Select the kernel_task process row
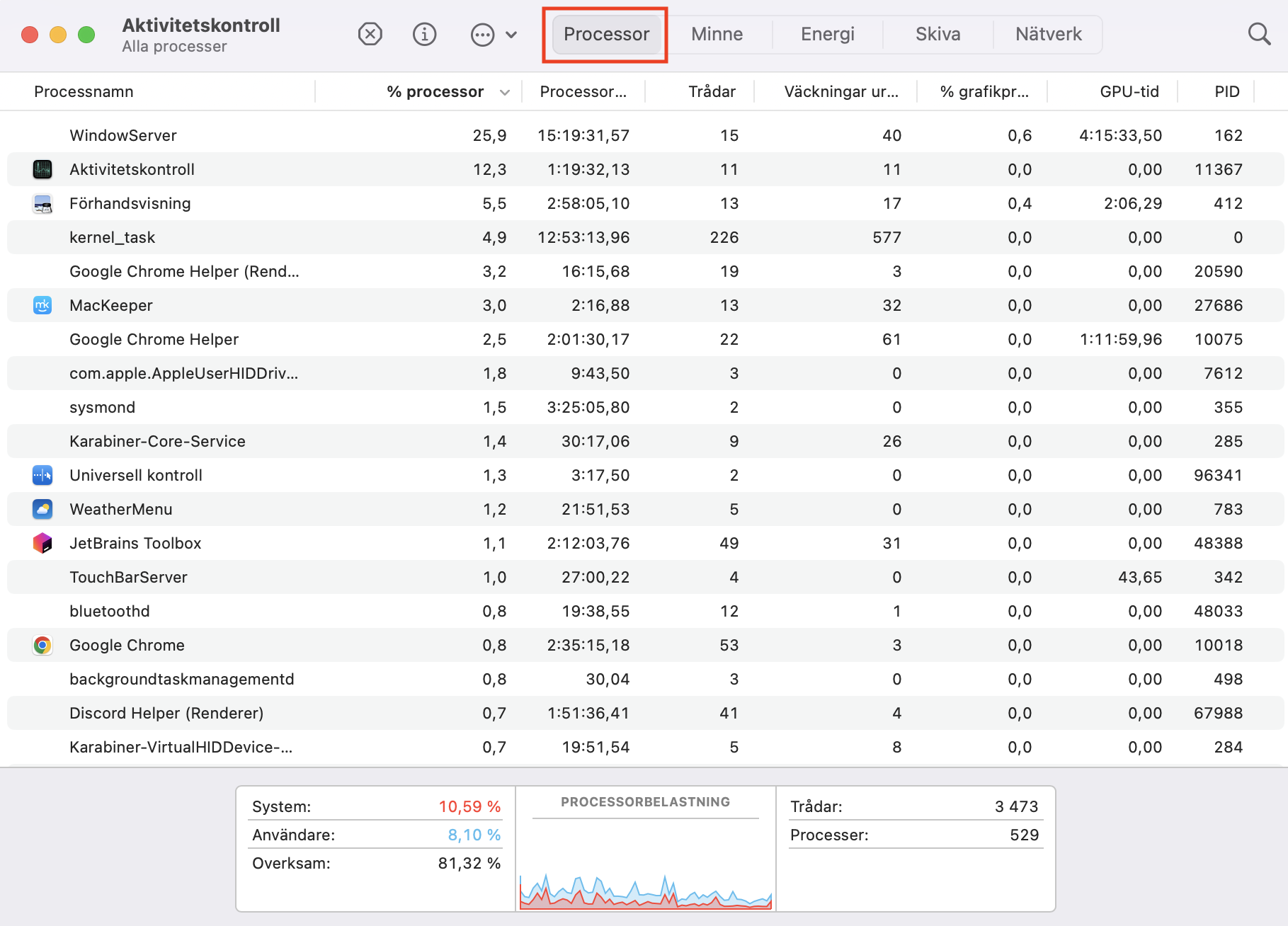Screen dimensions: 1288x926 pyautogui.click(x=645, y=237)
